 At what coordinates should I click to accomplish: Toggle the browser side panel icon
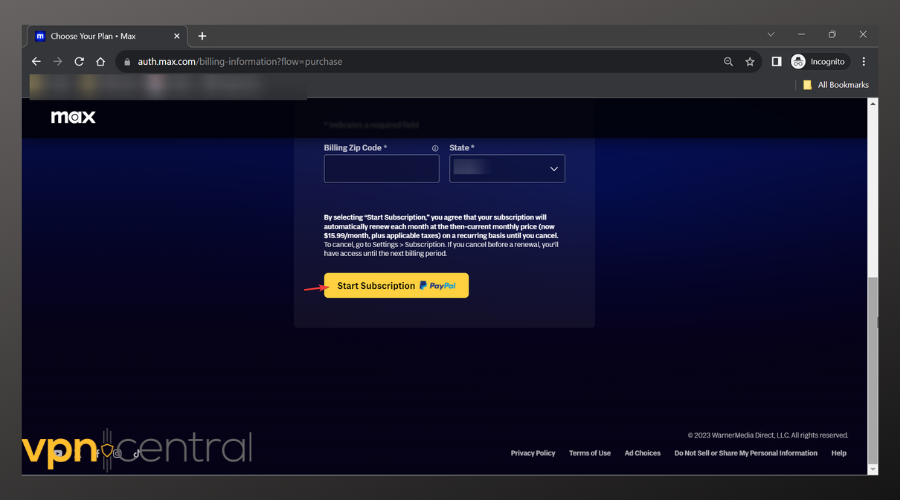click(x=776, y=61)
